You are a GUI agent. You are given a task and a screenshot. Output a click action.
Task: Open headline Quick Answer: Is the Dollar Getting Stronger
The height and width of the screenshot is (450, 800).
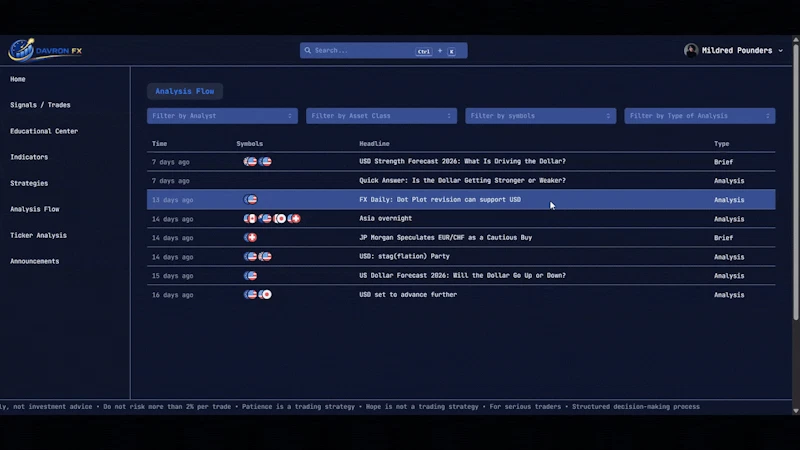462,181
